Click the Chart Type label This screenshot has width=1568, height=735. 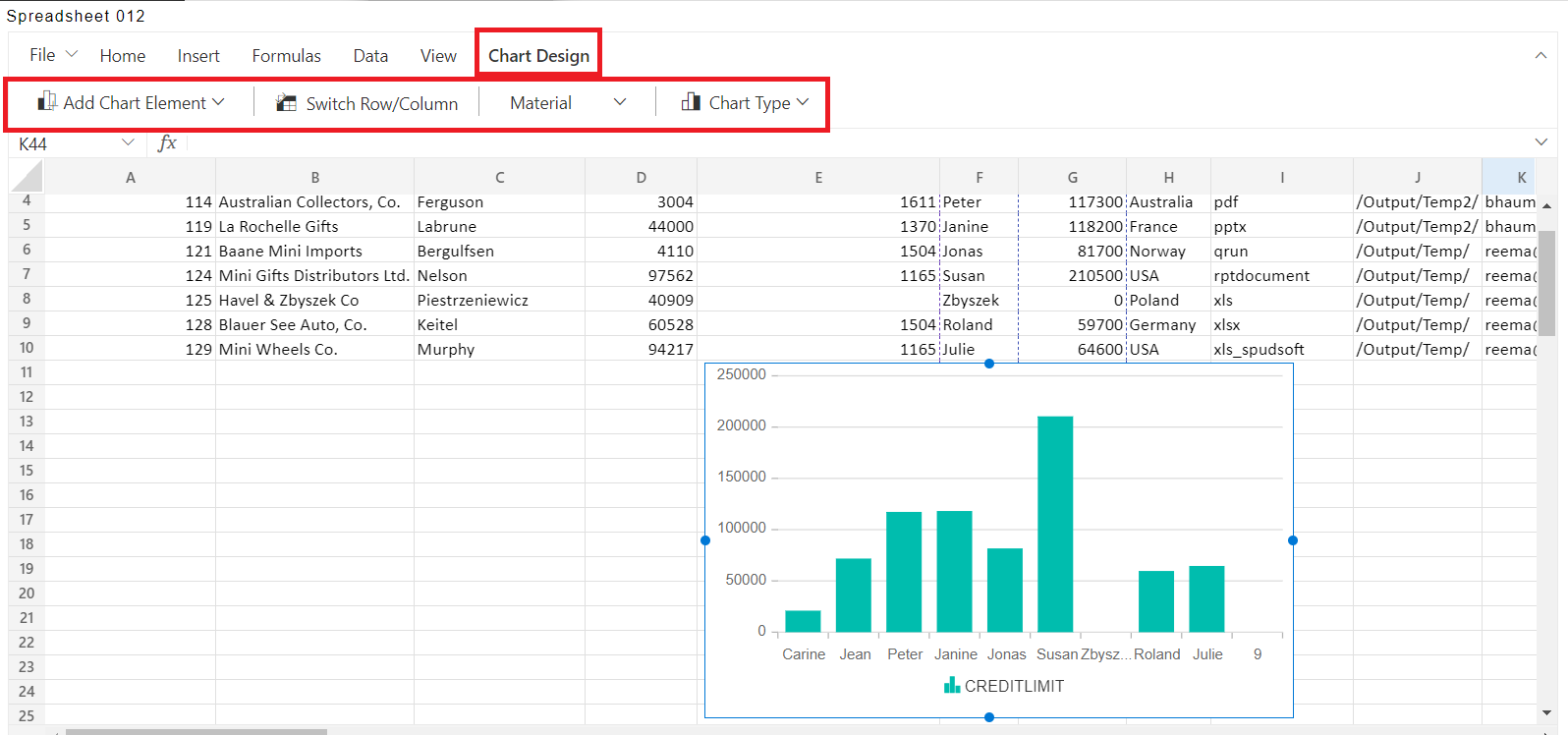(750, 102)
